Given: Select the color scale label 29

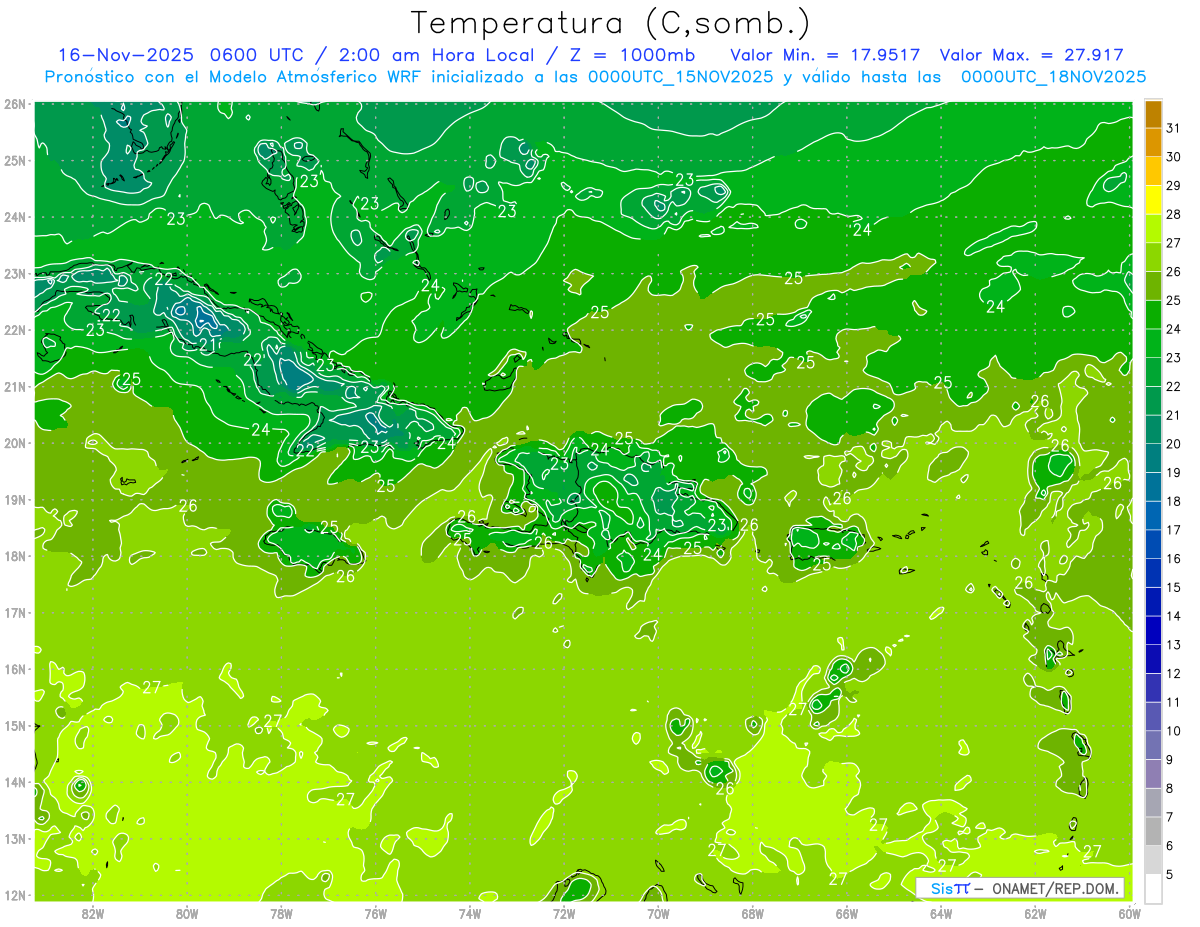Looking at the screenshot, I should (1173, 186).
